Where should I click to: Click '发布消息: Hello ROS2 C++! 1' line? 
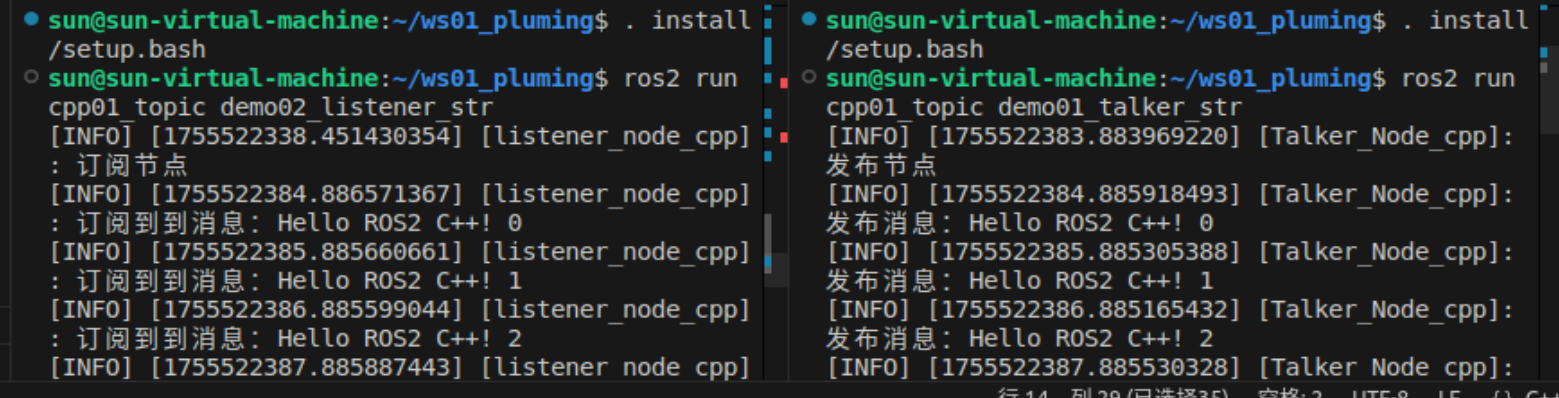(x=1020, y=280)
